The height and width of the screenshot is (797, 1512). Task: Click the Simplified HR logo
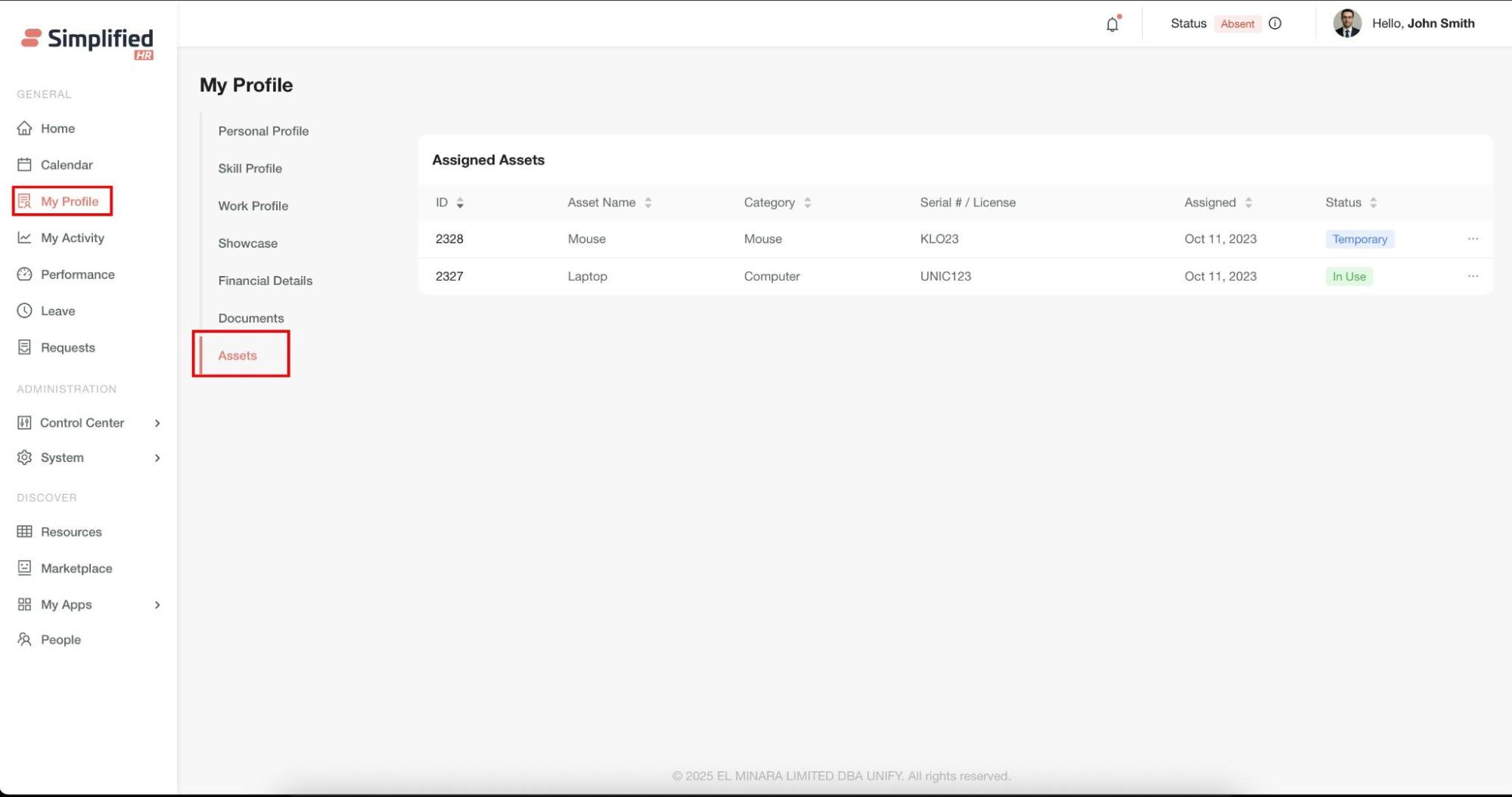(88, 42)
